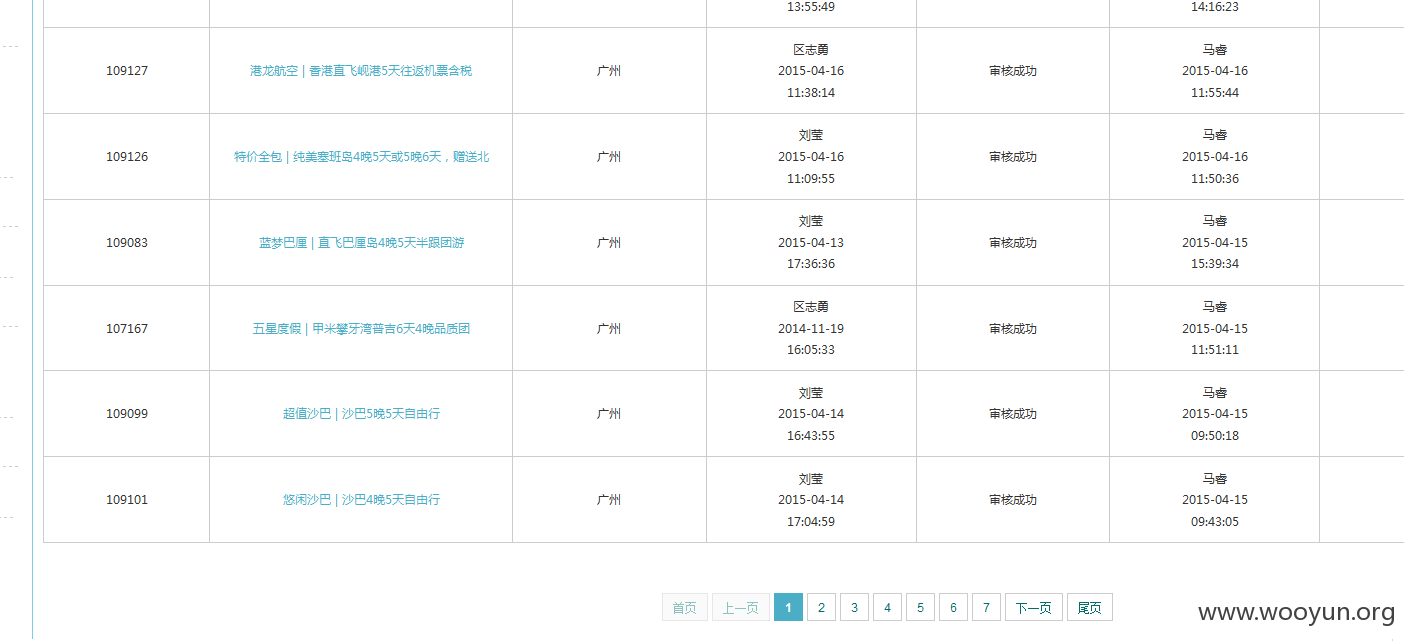Click the 尾页 last page button
1404x641 pixels.
(x=1090, y=607)
